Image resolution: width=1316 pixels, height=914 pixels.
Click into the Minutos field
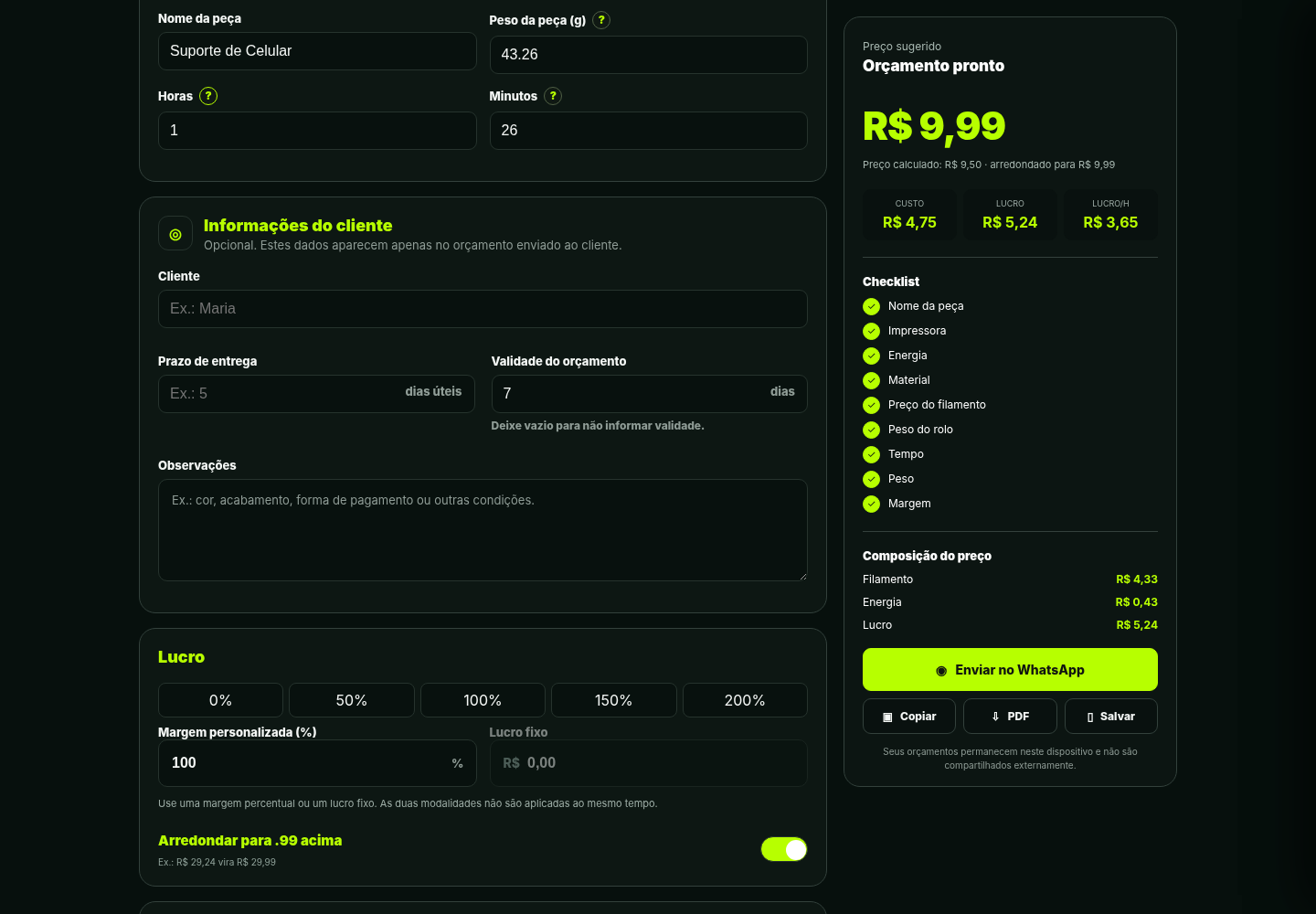coord(649,131)
